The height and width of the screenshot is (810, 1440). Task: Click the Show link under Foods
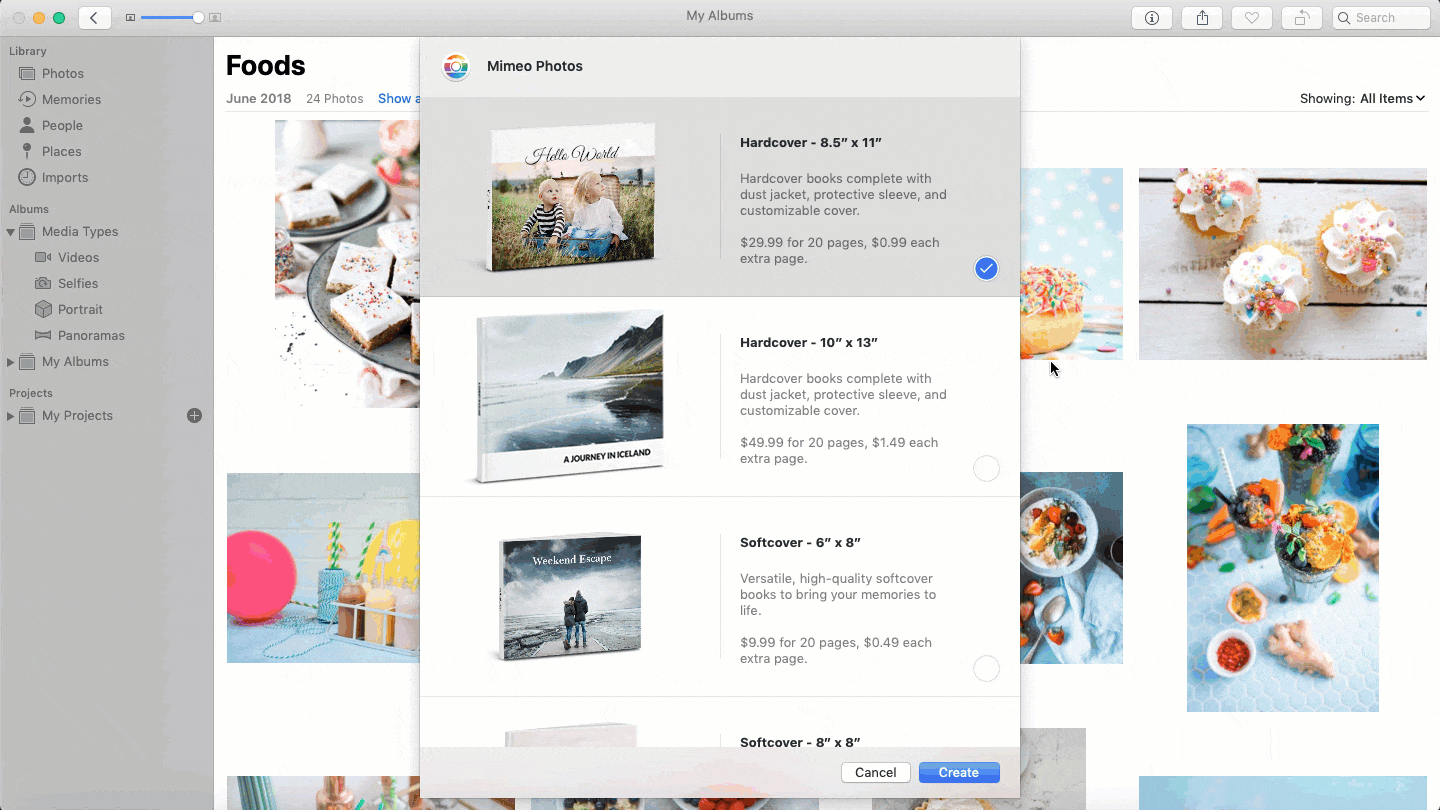pos(398,98)
